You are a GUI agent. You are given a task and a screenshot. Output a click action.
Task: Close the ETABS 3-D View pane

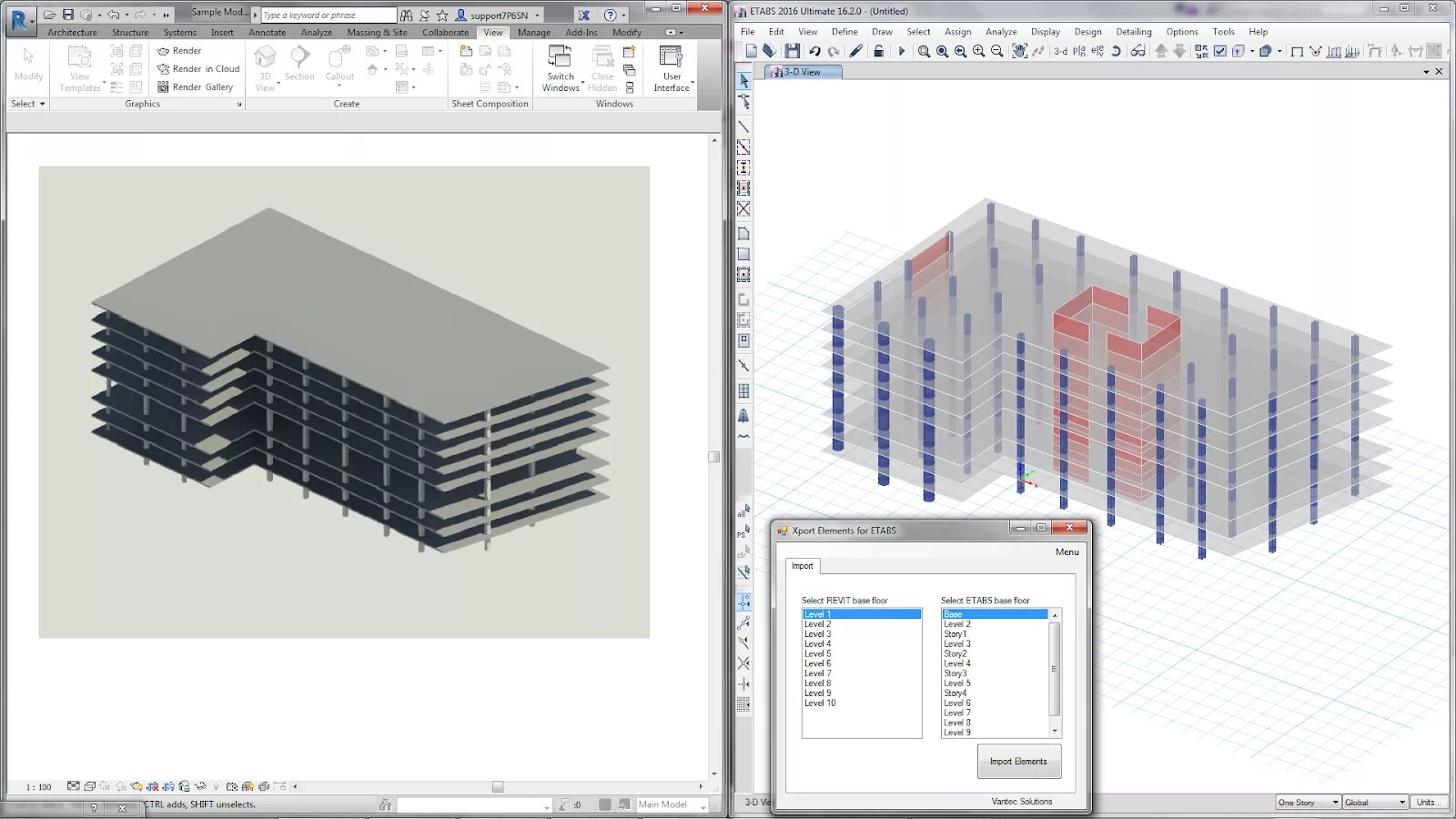1439,72
